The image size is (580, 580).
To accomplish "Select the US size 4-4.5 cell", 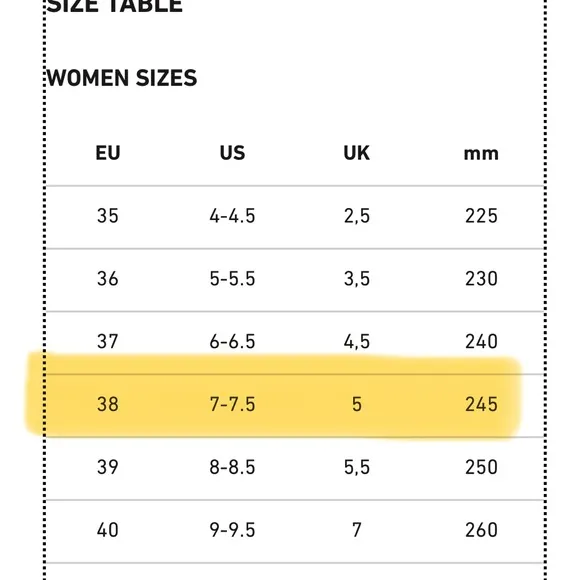I will click(x=232, y=216).
